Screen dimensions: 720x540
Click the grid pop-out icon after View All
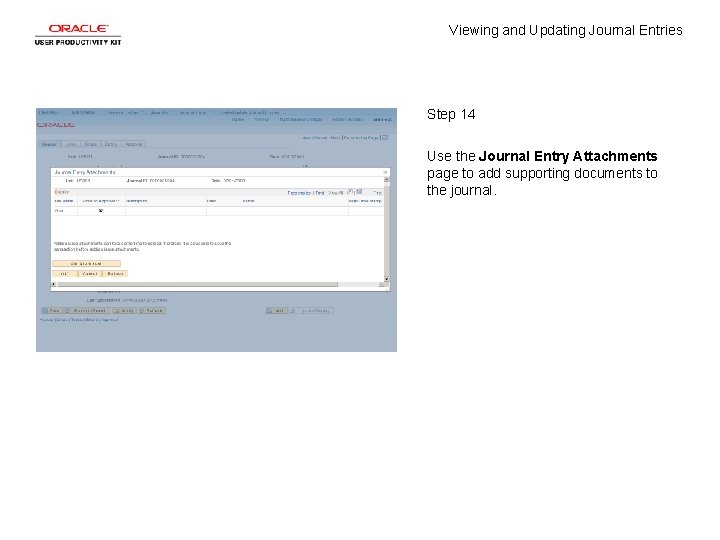pyautogui.click(x=350, y=191)
